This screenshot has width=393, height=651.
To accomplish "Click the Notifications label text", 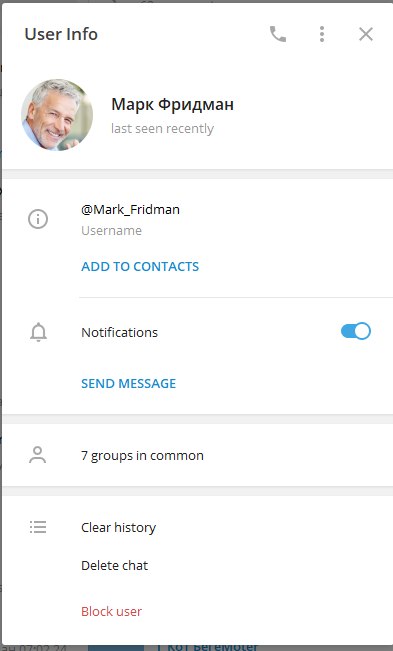I will pyautogui.click(x=120, y=332).
